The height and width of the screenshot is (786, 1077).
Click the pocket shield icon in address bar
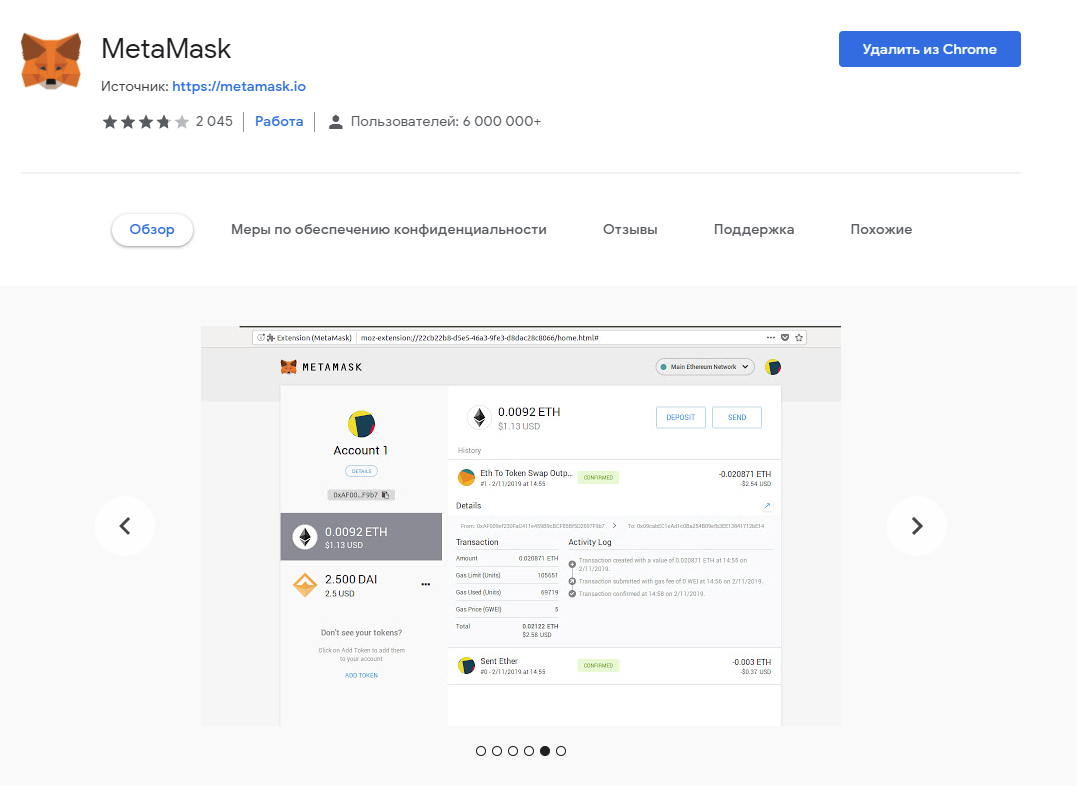point(785,337)
